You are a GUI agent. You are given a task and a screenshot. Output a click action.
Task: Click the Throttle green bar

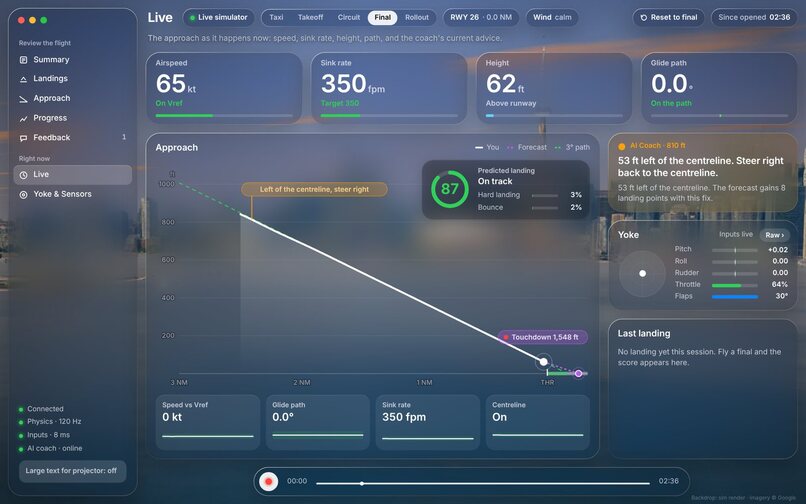click(x=726, y=285)
